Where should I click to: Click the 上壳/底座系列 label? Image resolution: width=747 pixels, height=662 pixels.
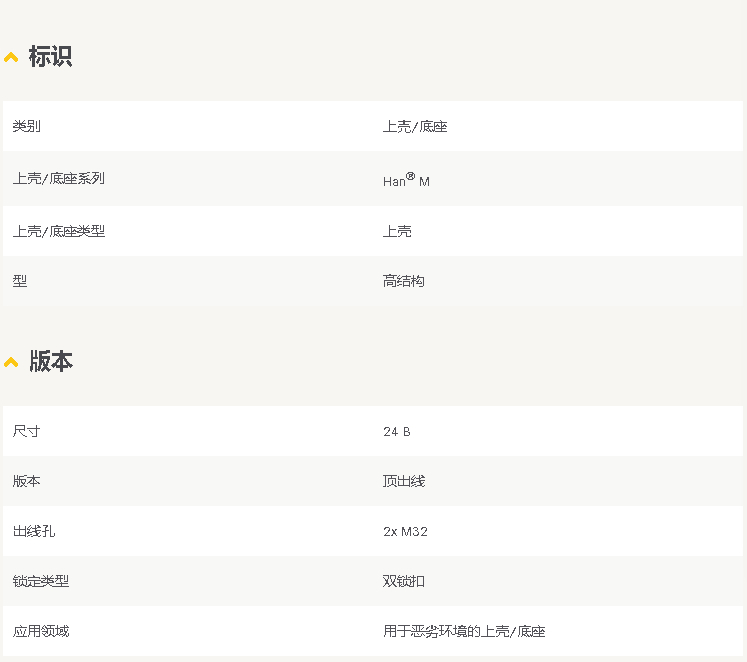point(59,178)
